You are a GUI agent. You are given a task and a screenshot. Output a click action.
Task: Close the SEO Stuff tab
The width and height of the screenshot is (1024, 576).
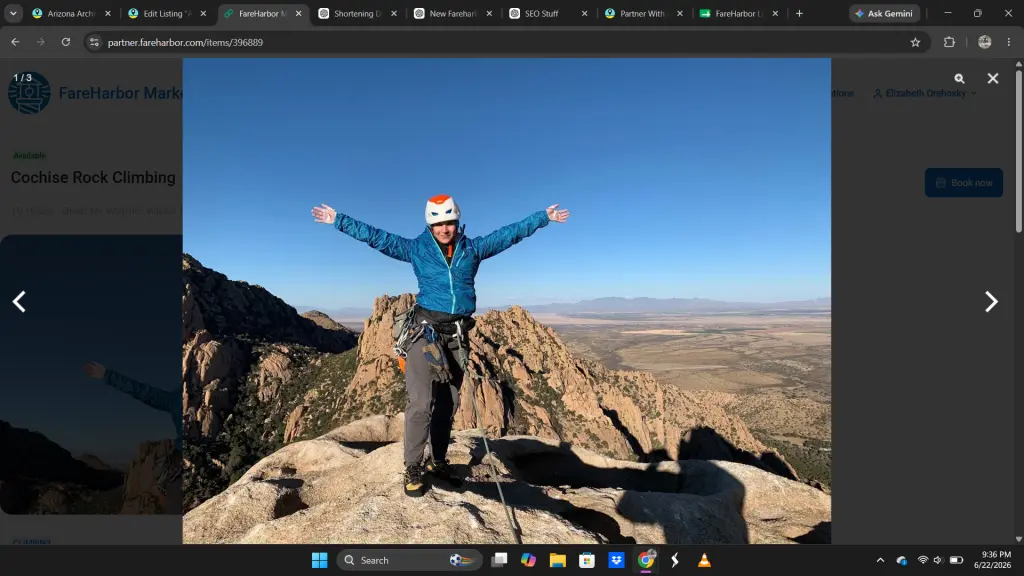(x=584, y=13)
